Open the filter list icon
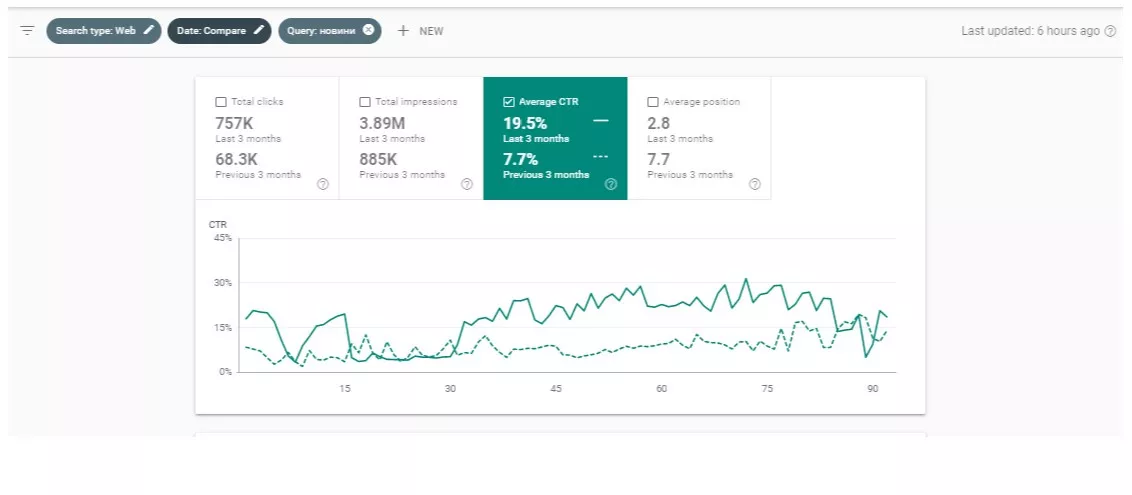Screen dimensions: 1132x495 27,31
